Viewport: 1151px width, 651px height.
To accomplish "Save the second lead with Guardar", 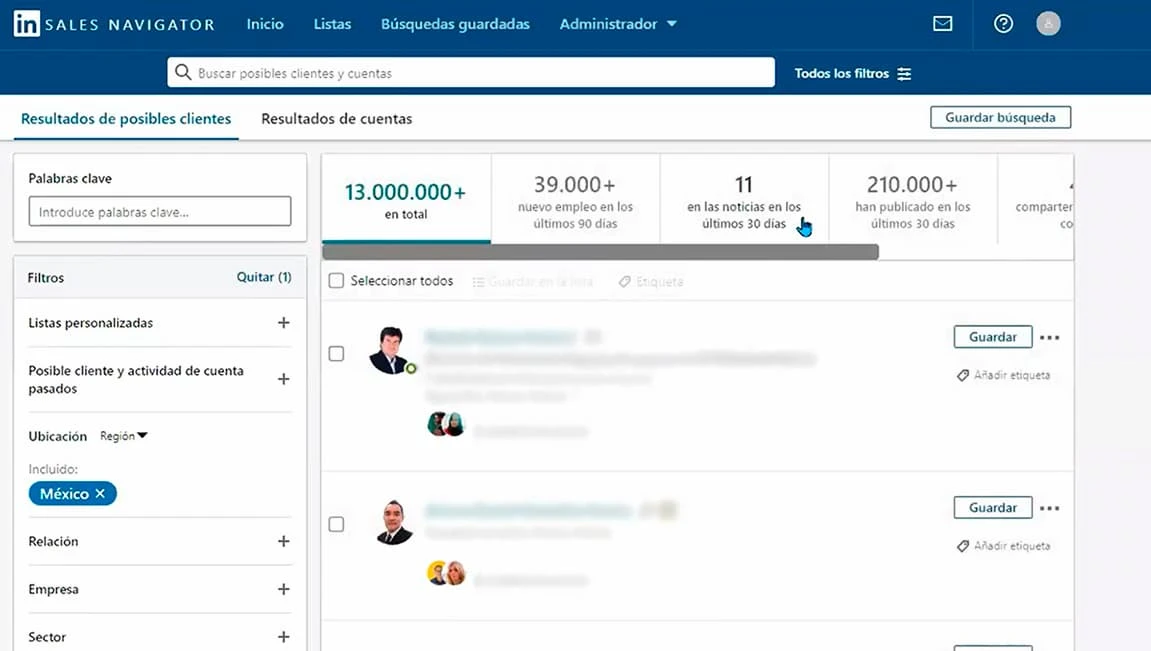I will [x=993, y=508].
